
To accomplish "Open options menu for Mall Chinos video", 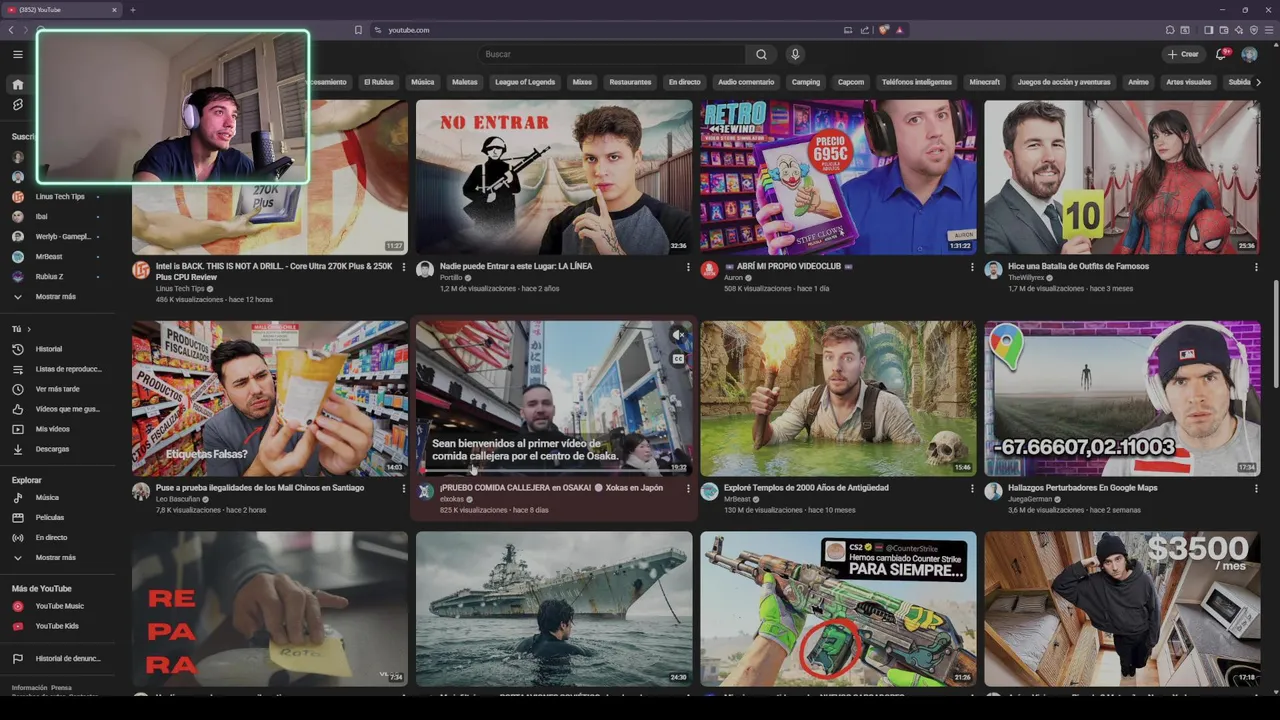I will point(404,488).
